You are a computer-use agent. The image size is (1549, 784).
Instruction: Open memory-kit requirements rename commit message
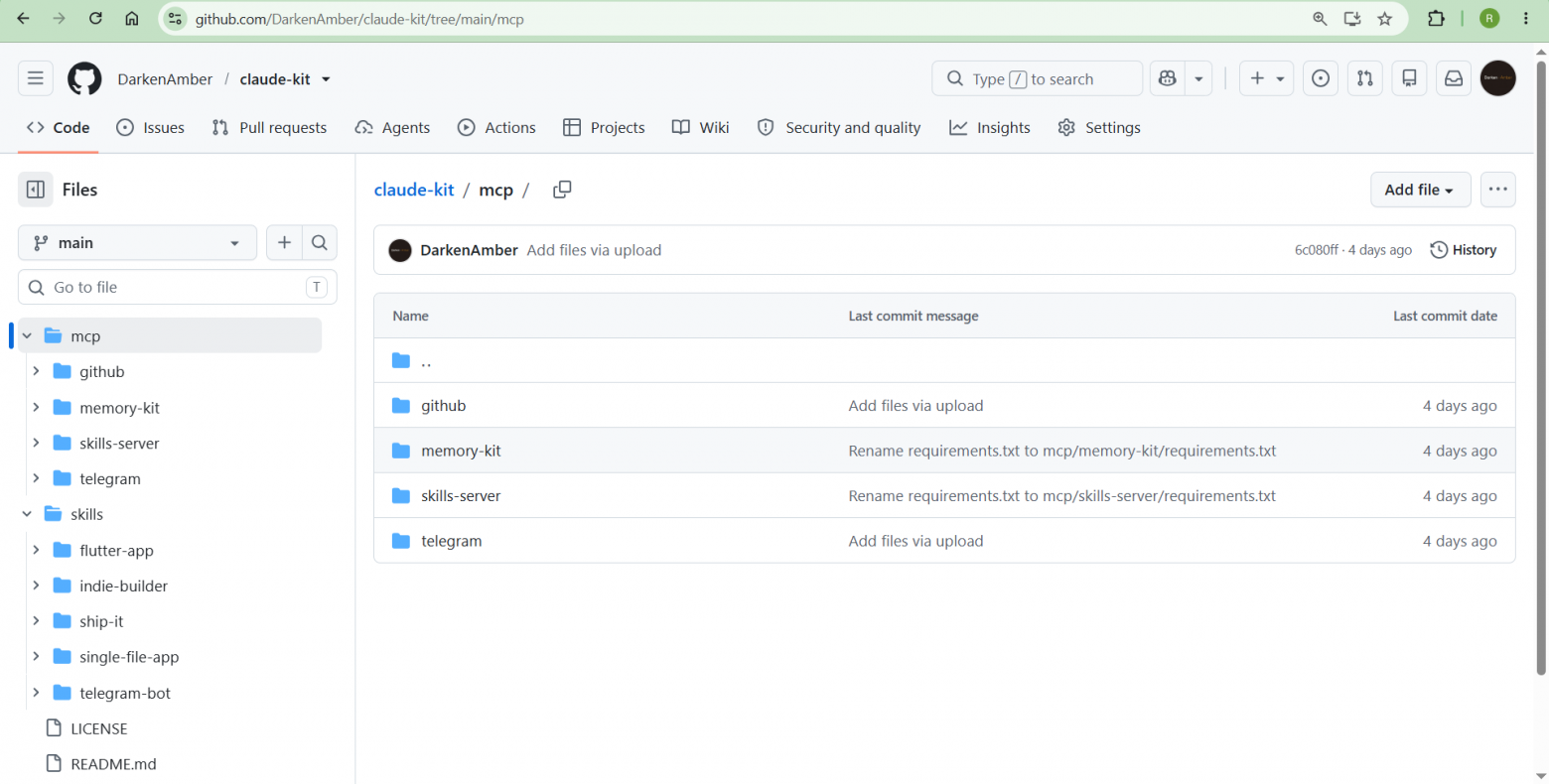pyautogui.click(x=1062, y=451)
